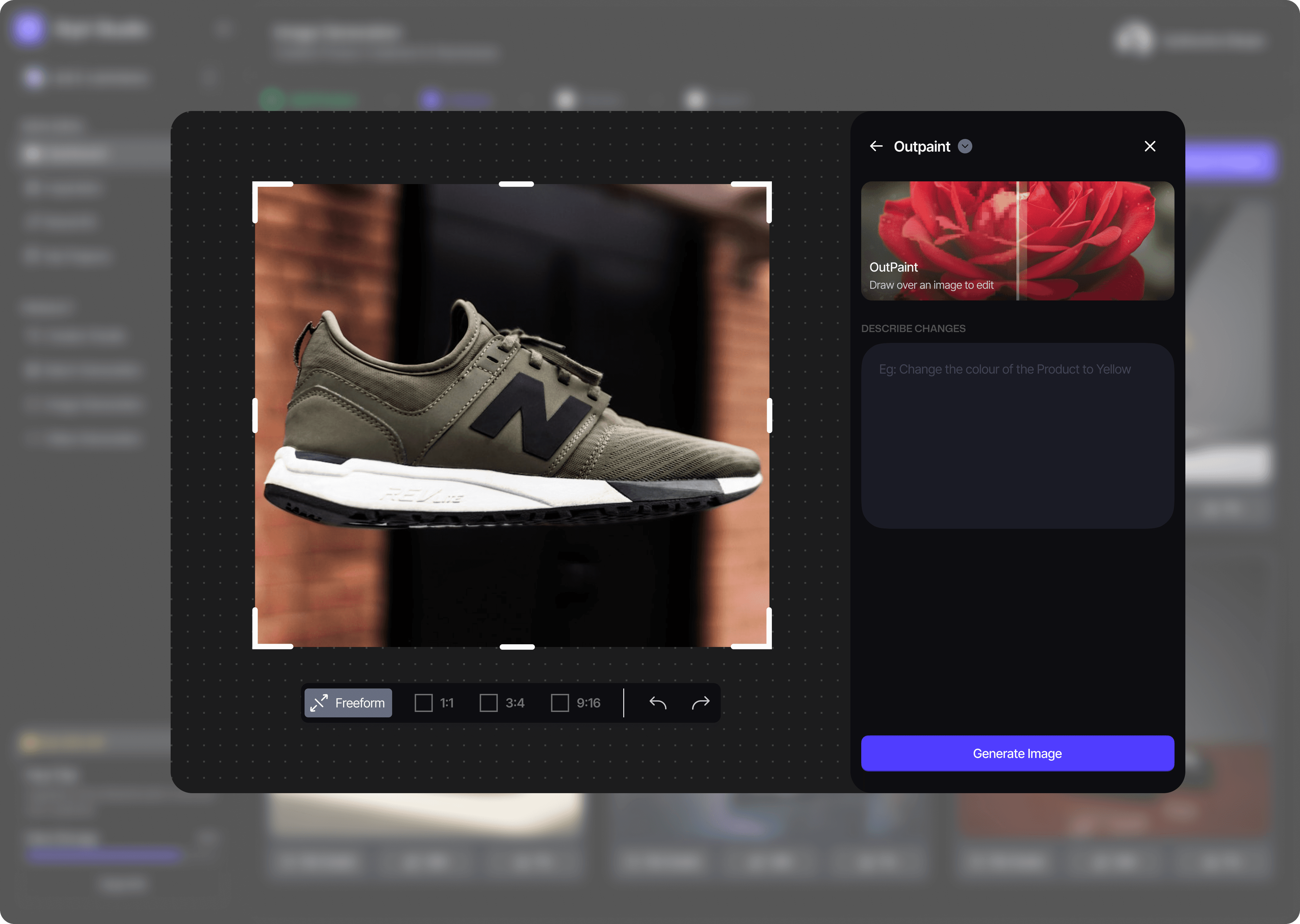This screenshot has height=924, width=1300.
Task: Click the sneaker image on the canvas
Action: [512, 415]
